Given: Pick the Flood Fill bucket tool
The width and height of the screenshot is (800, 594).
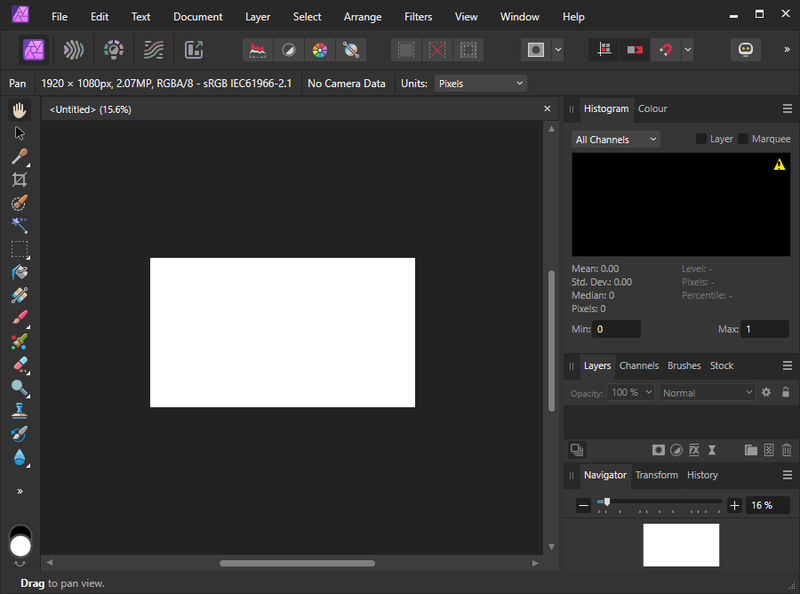Looking at the screenshot, I should click(x=19, y=272).
